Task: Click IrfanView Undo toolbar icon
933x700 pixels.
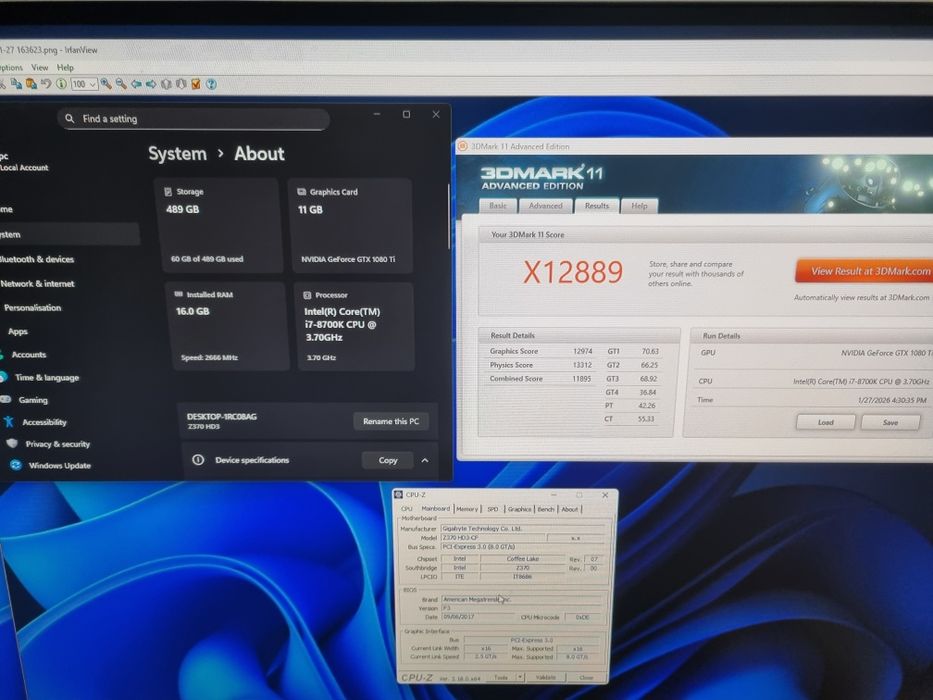Action: (x=46, y=84)
